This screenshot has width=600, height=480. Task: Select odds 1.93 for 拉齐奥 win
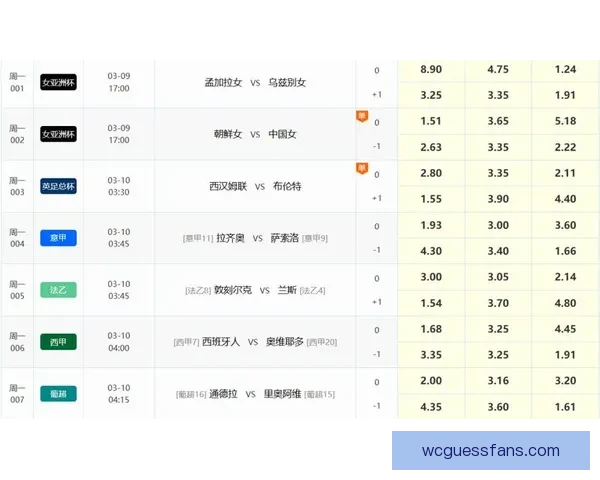tap(431, 225)
